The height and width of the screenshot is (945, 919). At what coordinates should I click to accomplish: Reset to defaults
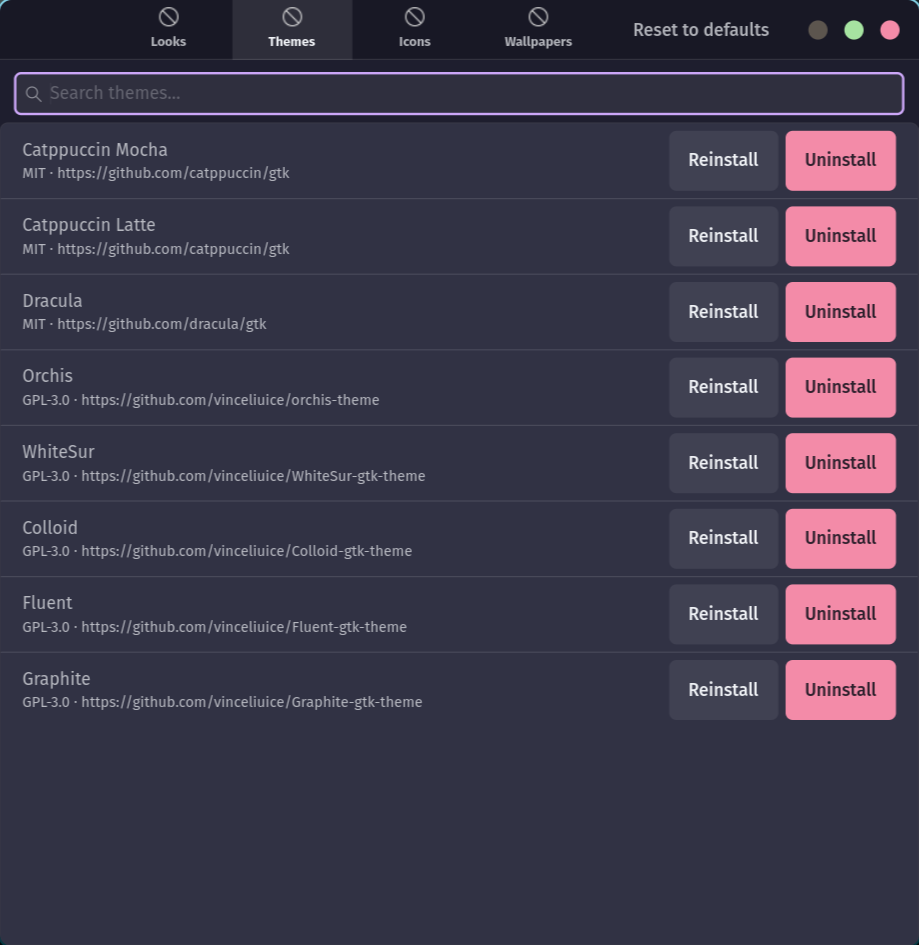701,30
